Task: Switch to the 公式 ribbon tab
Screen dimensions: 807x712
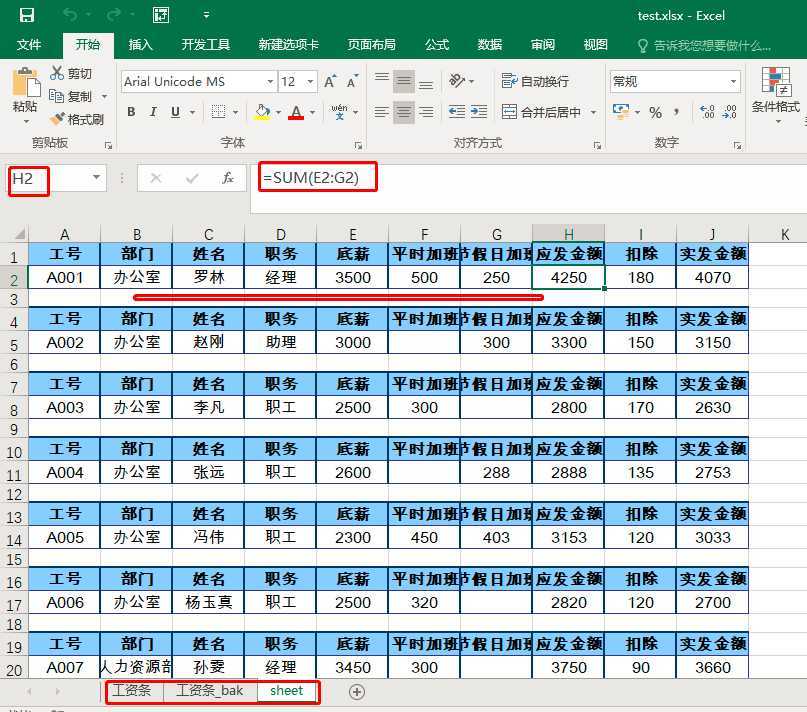Action: pos(437,45)
